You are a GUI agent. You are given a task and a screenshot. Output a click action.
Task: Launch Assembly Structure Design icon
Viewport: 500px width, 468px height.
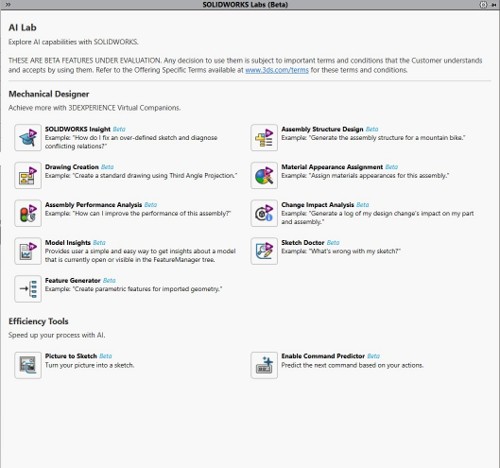pyautogui.click(x=264, y=138)
